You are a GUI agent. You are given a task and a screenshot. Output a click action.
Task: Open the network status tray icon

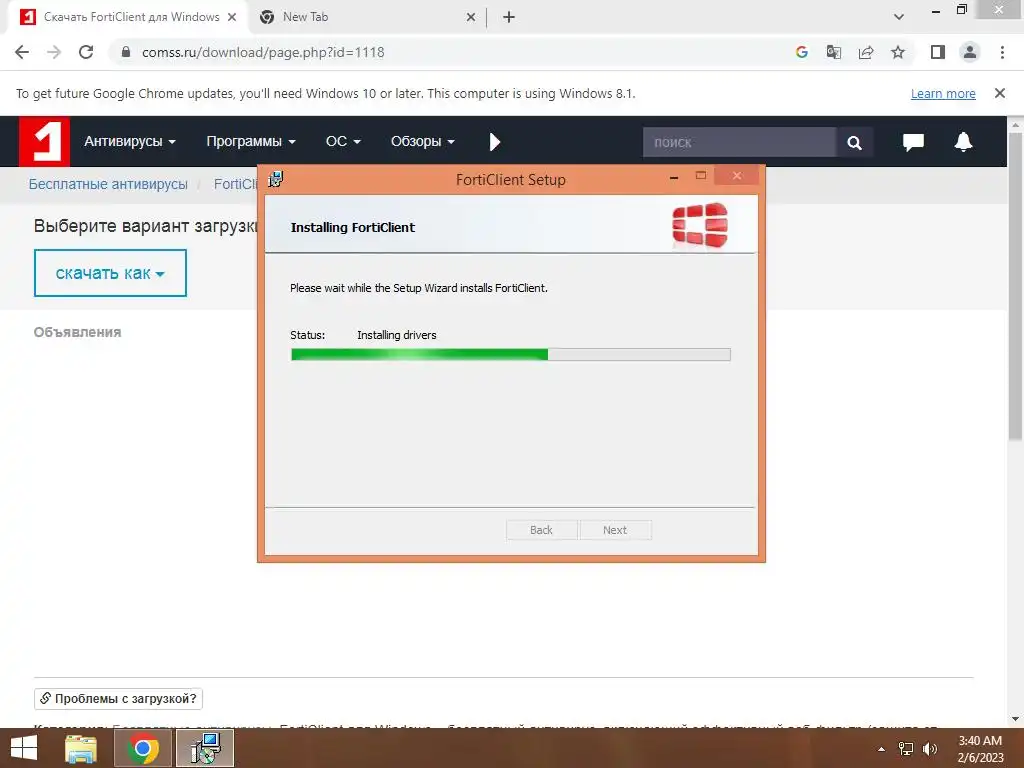pyautogui.click(x=906, y=749)
